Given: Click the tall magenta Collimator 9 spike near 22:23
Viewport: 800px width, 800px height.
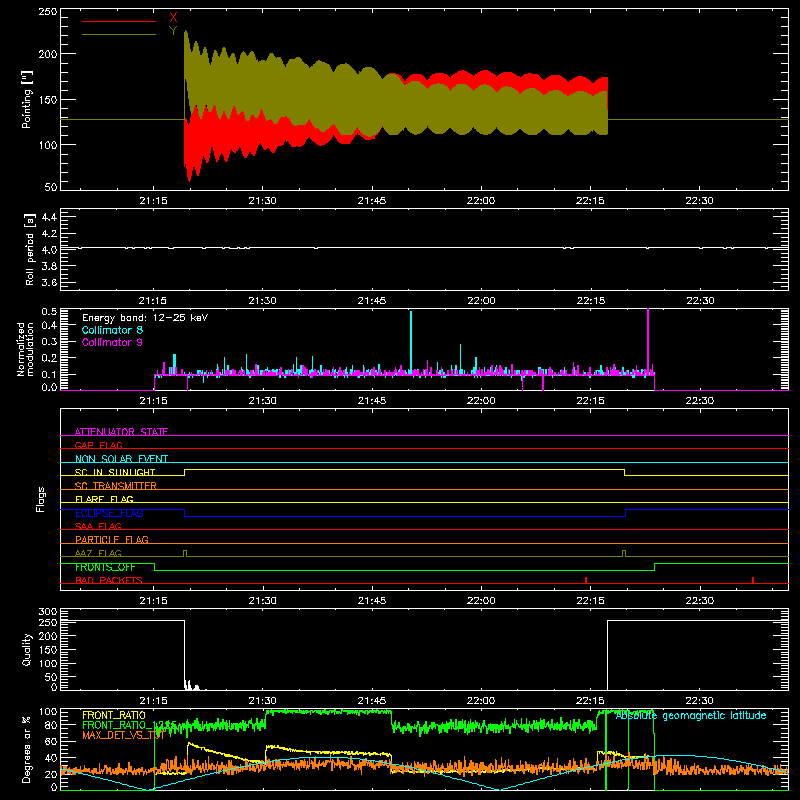Looking at the screenshot, I should (x=648, y=340).
